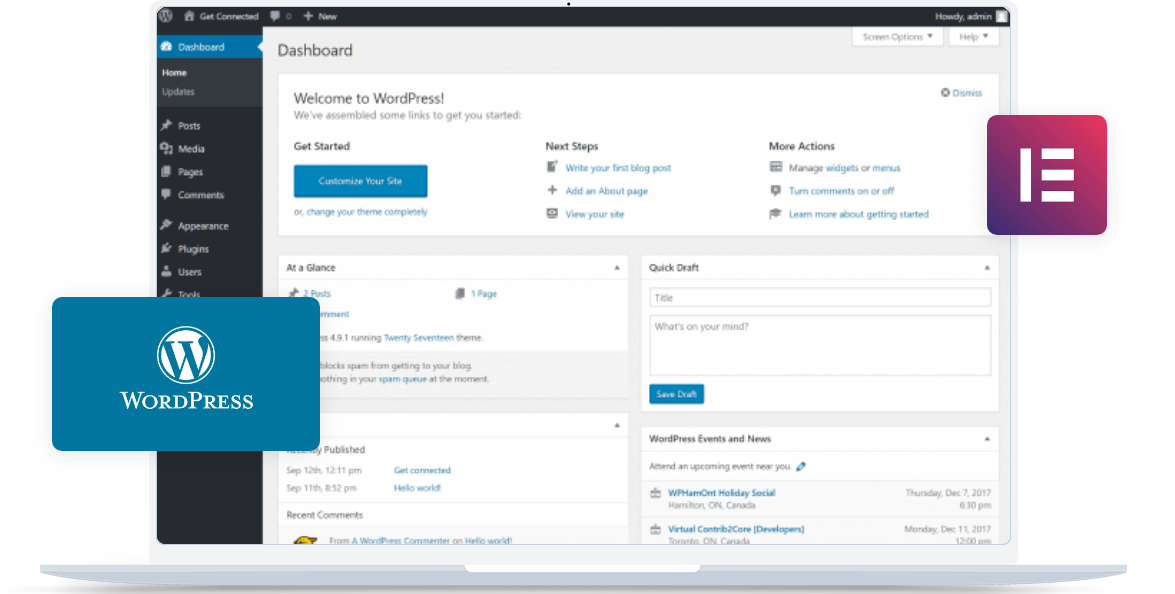Click plus icon beside Add an About page
Image resolution: width=1175 pixels, height=594 pixels.
552,190
